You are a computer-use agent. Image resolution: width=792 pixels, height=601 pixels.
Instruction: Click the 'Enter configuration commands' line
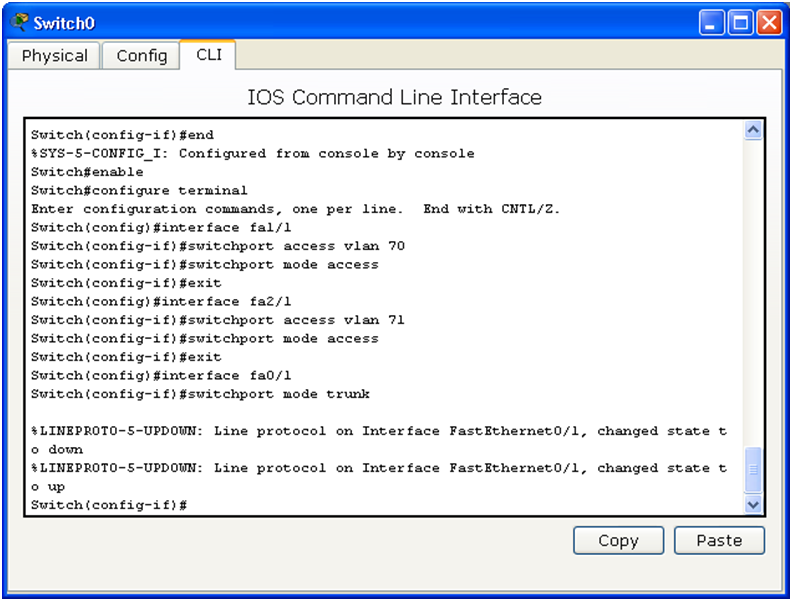(295, 209)
